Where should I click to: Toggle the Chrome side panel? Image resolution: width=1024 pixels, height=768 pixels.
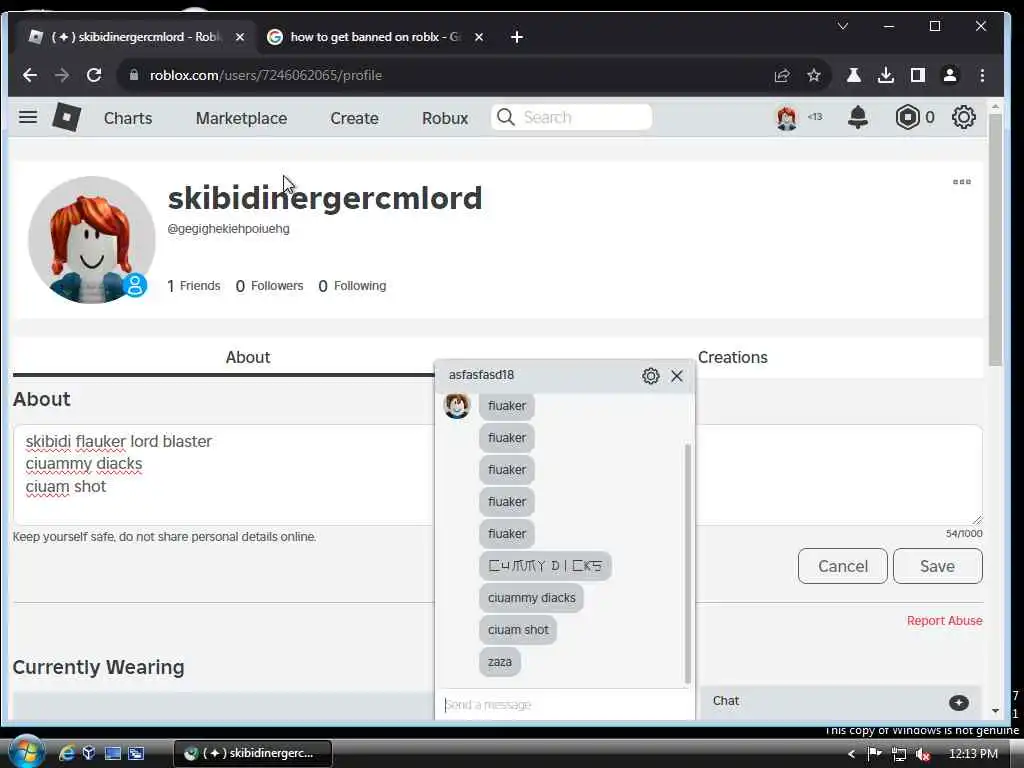(918, 75)
